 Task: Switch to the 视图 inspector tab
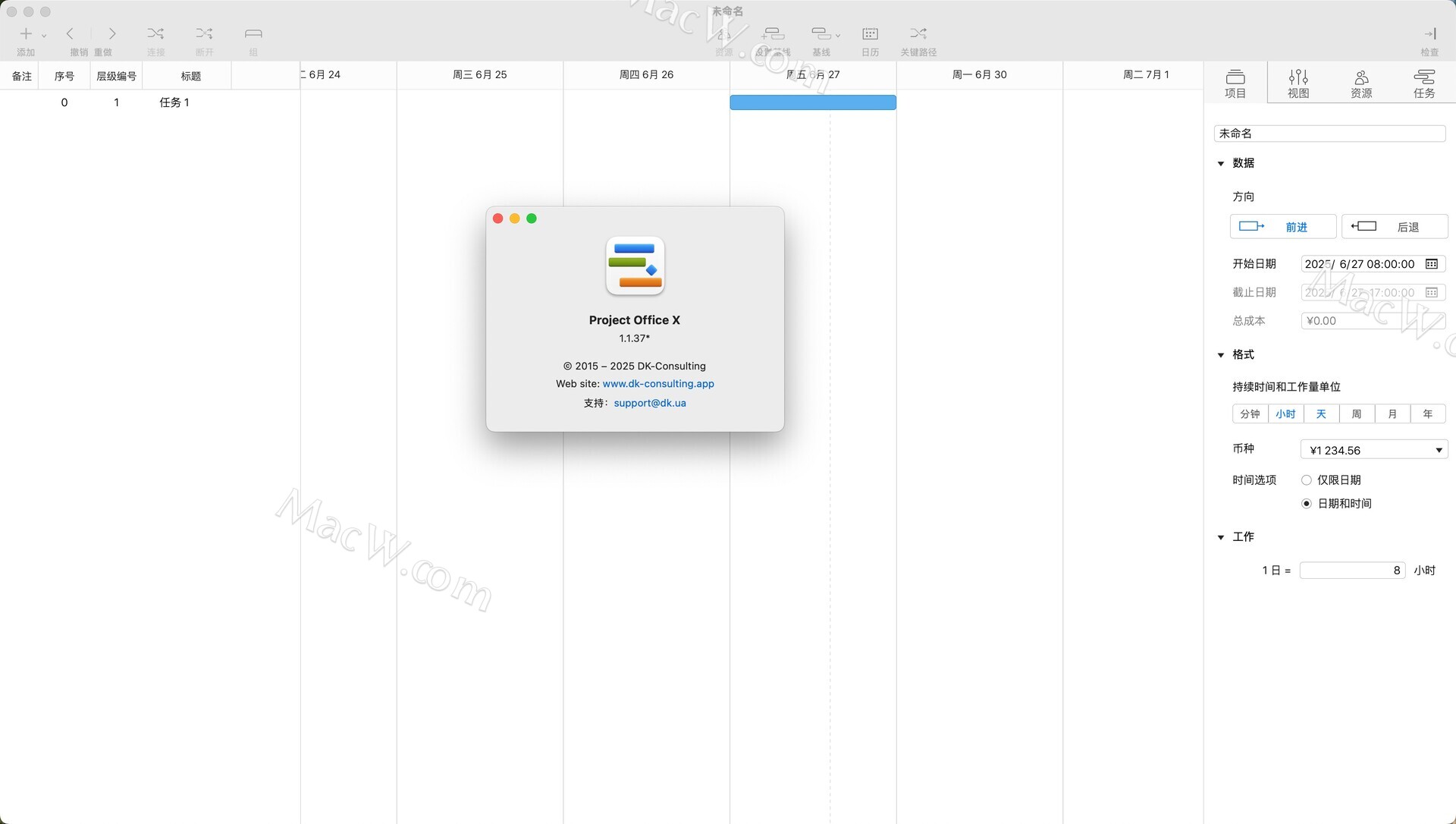point(1298,83)
